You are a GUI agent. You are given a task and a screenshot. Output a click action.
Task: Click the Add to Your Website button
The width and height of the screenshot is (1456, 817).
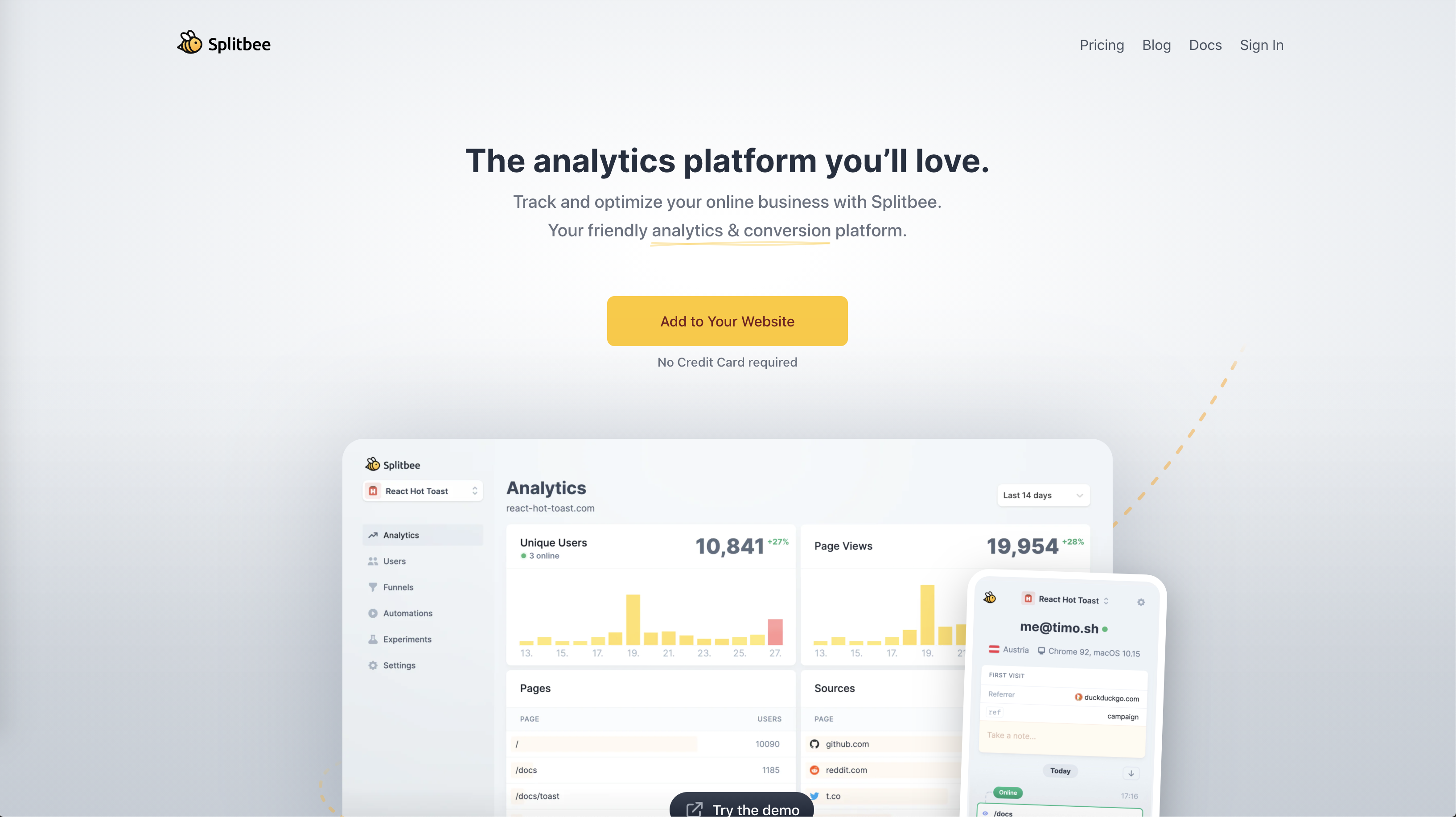(x=727, y=321)
